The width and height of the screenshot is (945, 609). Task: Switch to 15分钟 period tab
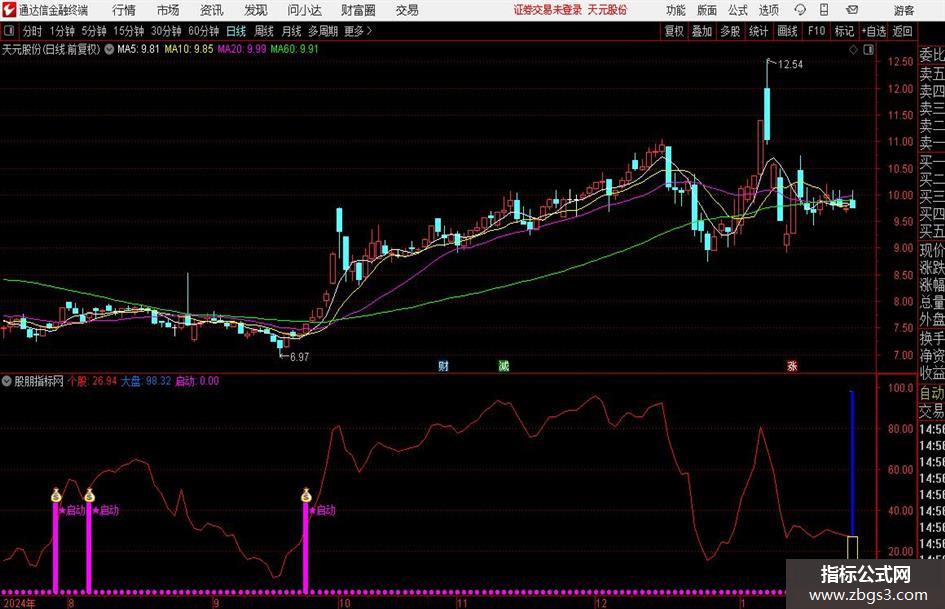[128, 31]
